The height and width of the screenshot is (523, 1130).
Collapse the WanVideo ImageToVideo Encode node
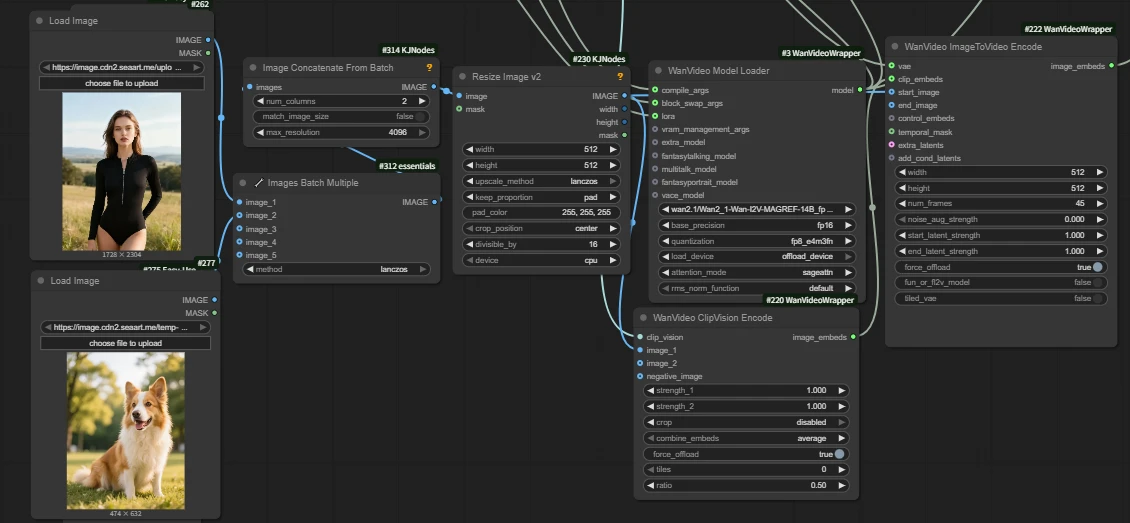893,47
